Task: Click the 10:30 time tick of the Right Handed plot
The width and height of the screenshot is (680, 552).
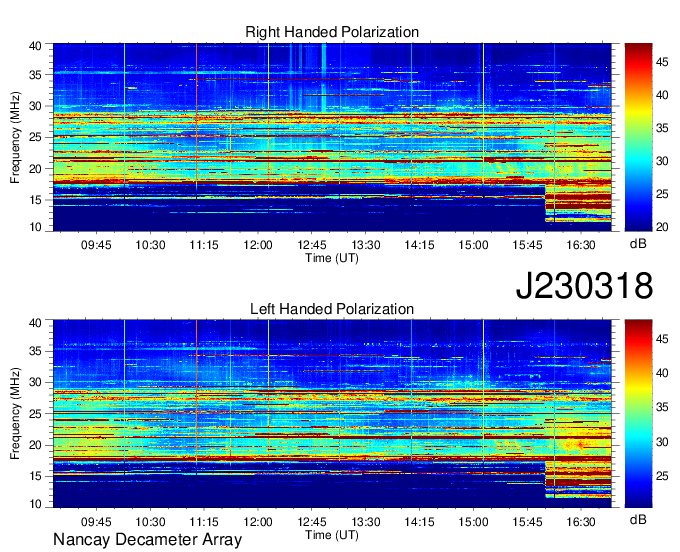Action: pyautogui.click(x=150, y=245)
